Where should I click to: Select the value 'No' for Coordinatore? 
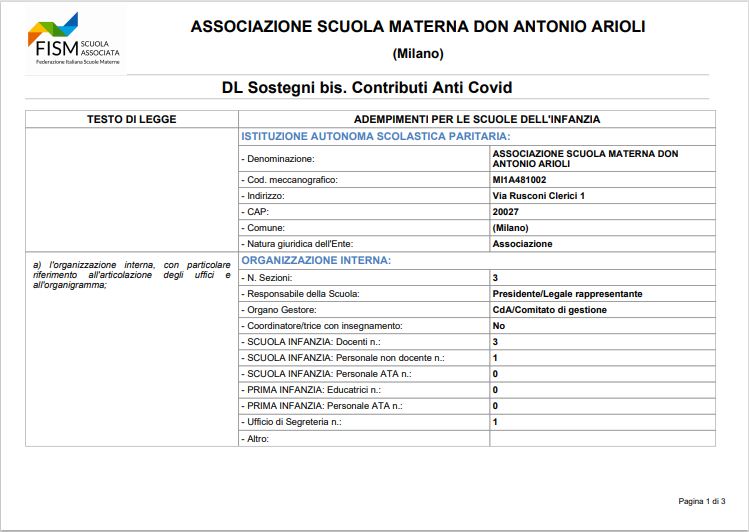499,326
